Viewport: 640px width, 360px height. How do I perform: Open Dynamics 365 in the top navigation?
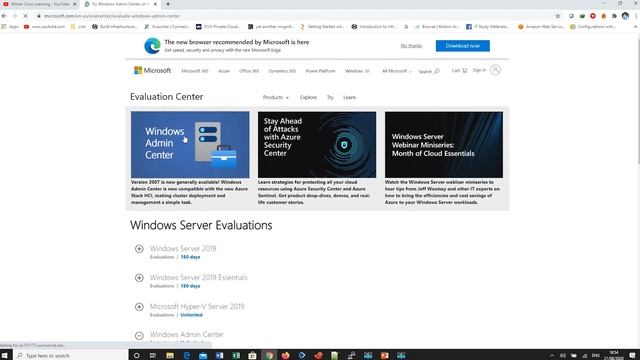pos(282,71)
